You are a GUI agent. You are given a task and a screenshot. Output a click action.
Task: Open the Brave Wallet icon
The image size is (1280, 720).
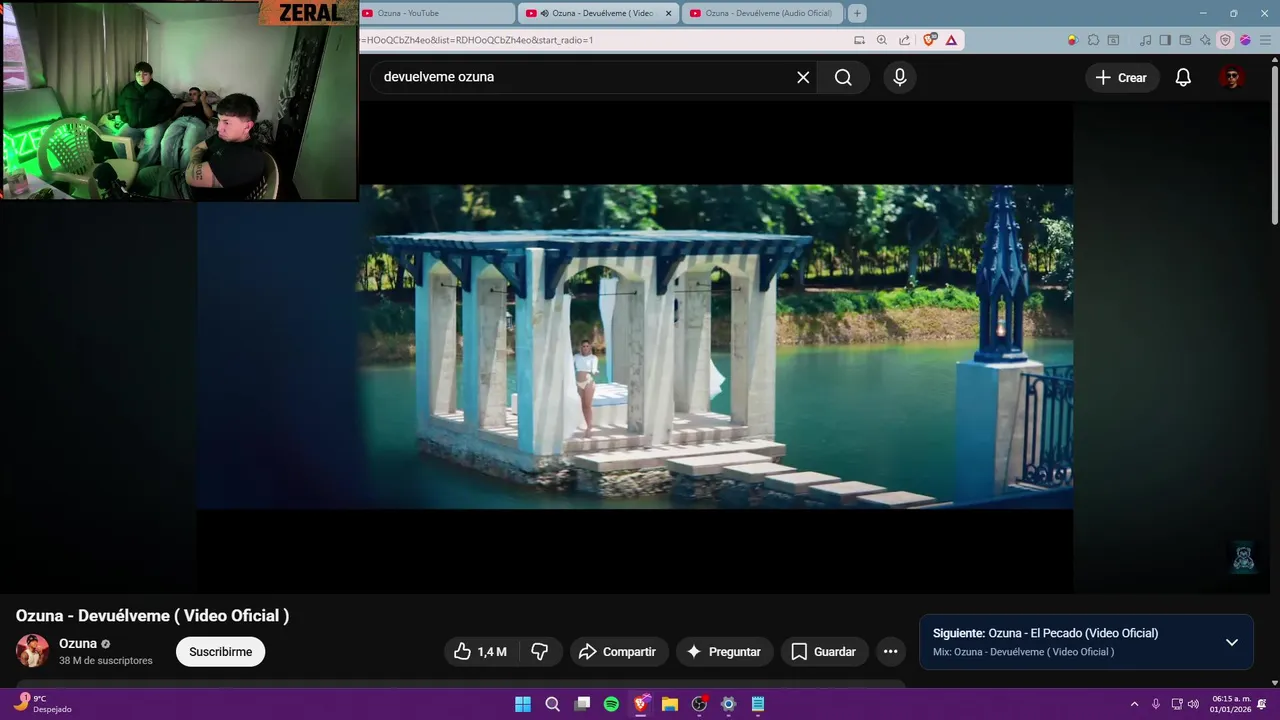(x=1185, y=40)
